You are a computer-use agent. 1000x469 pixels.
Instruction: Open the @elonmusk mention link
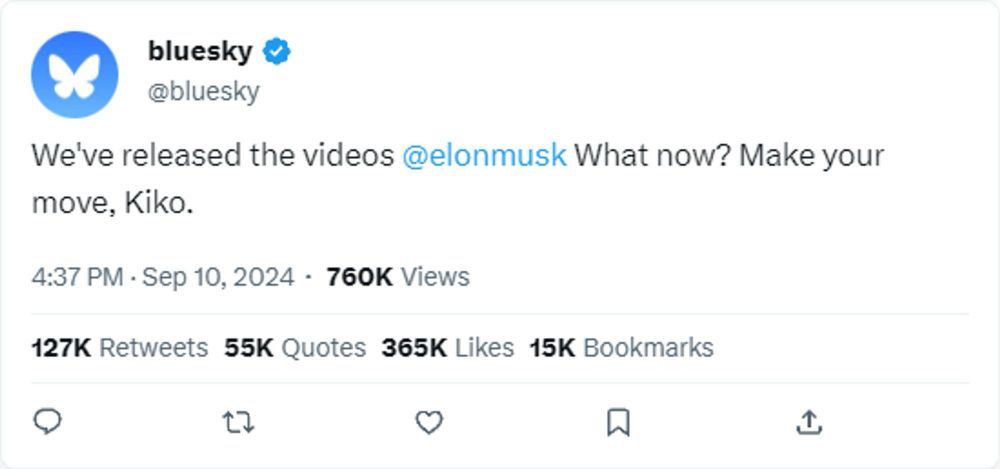[484, 156]
